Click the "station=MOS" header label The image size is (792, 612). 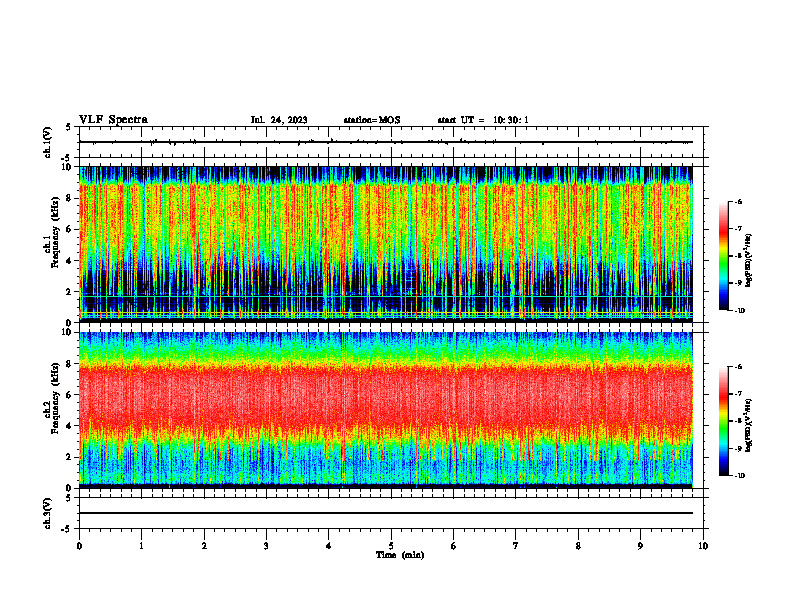372,120
